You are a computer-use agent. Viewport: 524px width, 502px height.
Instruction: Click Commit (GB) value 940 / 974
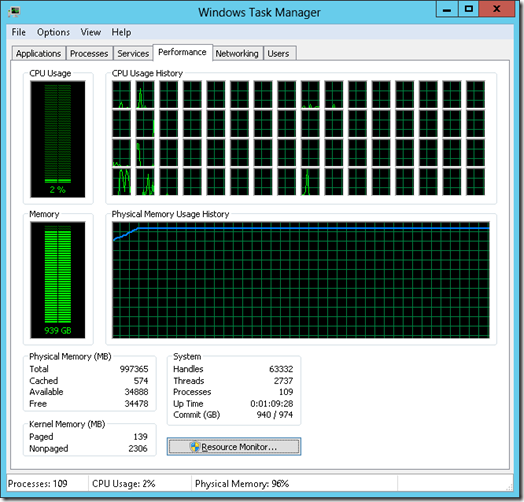tap(275, 414)
